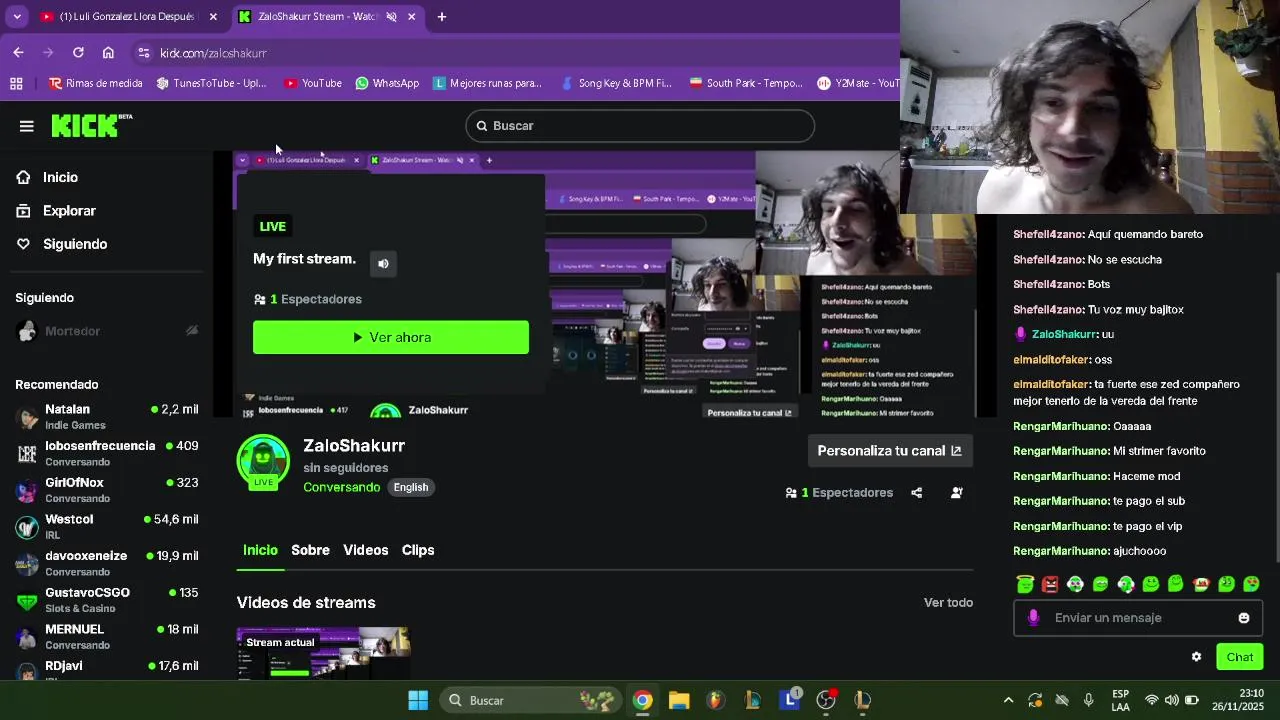Open the WhatsApp bookmark
Viewport: 1280px width, 720px height.
tap(387, 83)
